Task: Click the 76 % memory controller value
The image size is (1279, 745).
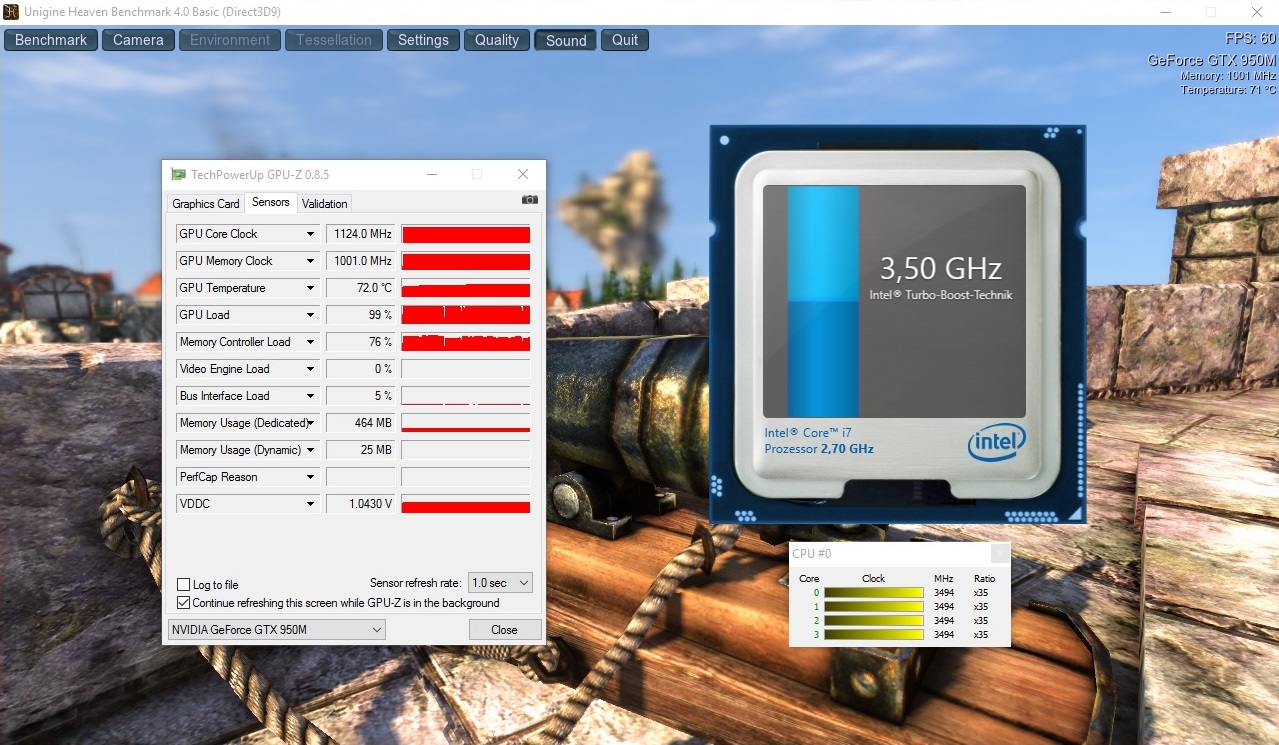Action: coord(361,342)
